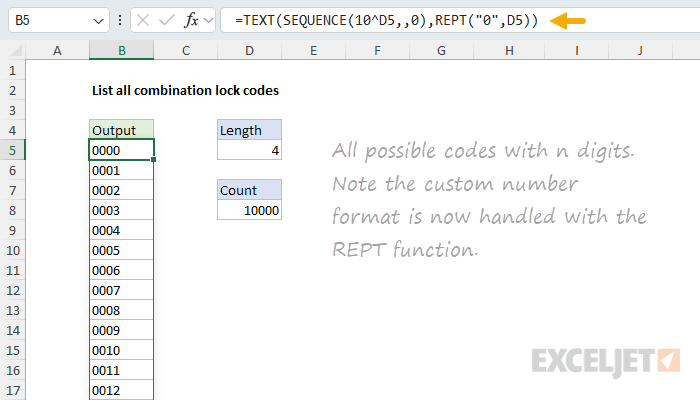Select column B header
The height and width of the screenshot is (400, 700).
121,50
